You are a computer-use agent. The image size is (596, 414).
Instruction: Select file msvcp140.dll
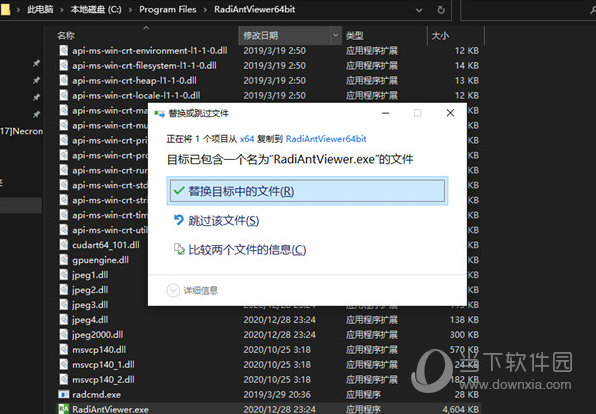point(99,349)
